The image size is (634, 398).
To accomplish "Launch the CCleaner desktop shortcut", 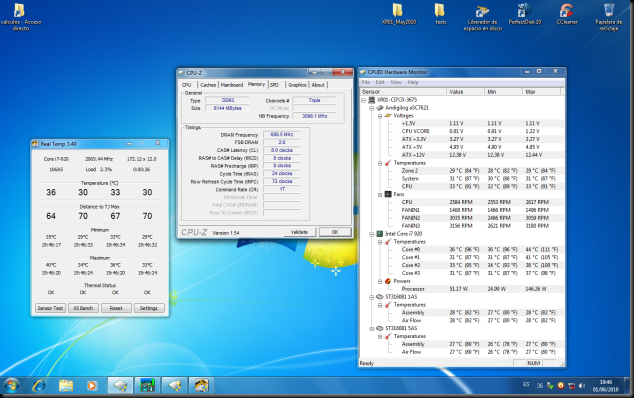I will [566, 14].
